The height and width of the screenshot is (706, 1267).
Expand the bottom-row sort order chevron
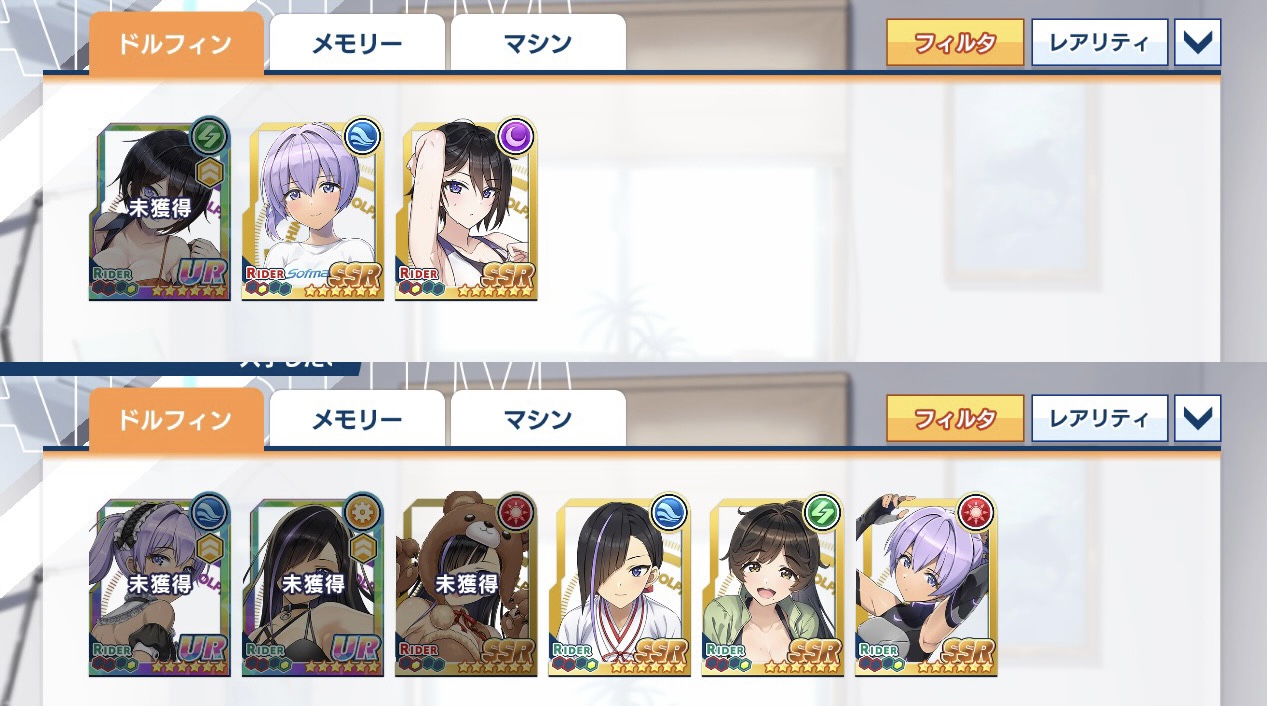tap(1197, 418)
